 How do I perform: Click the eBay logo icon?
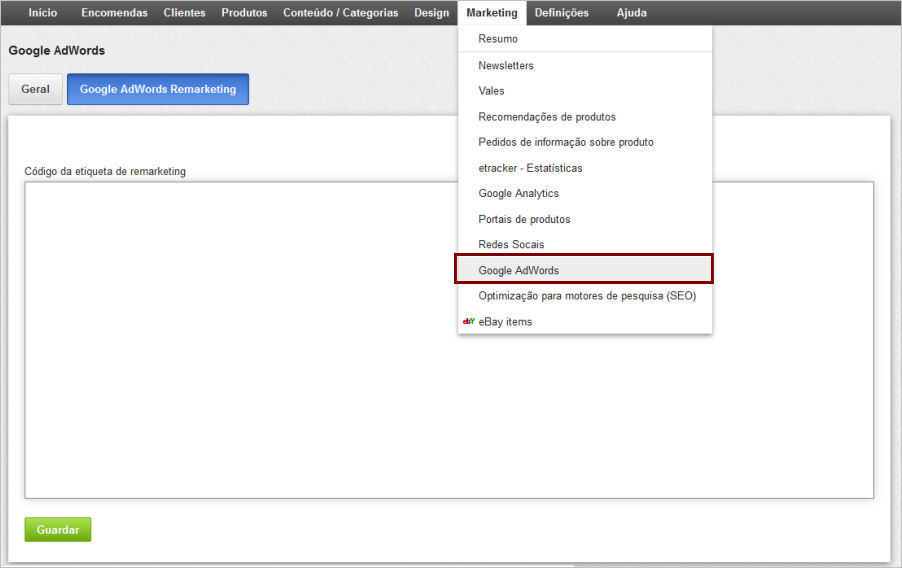(x=469, y=321)
